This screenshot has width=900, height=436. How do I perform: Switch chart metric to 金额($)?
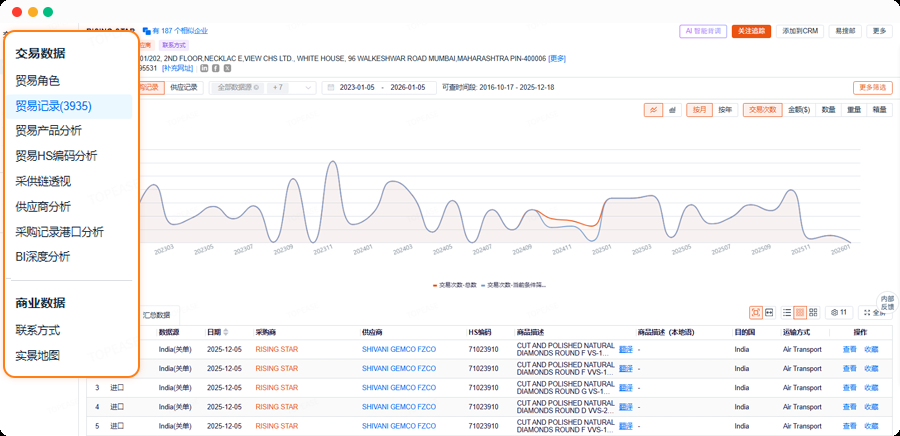pos(799,110)
